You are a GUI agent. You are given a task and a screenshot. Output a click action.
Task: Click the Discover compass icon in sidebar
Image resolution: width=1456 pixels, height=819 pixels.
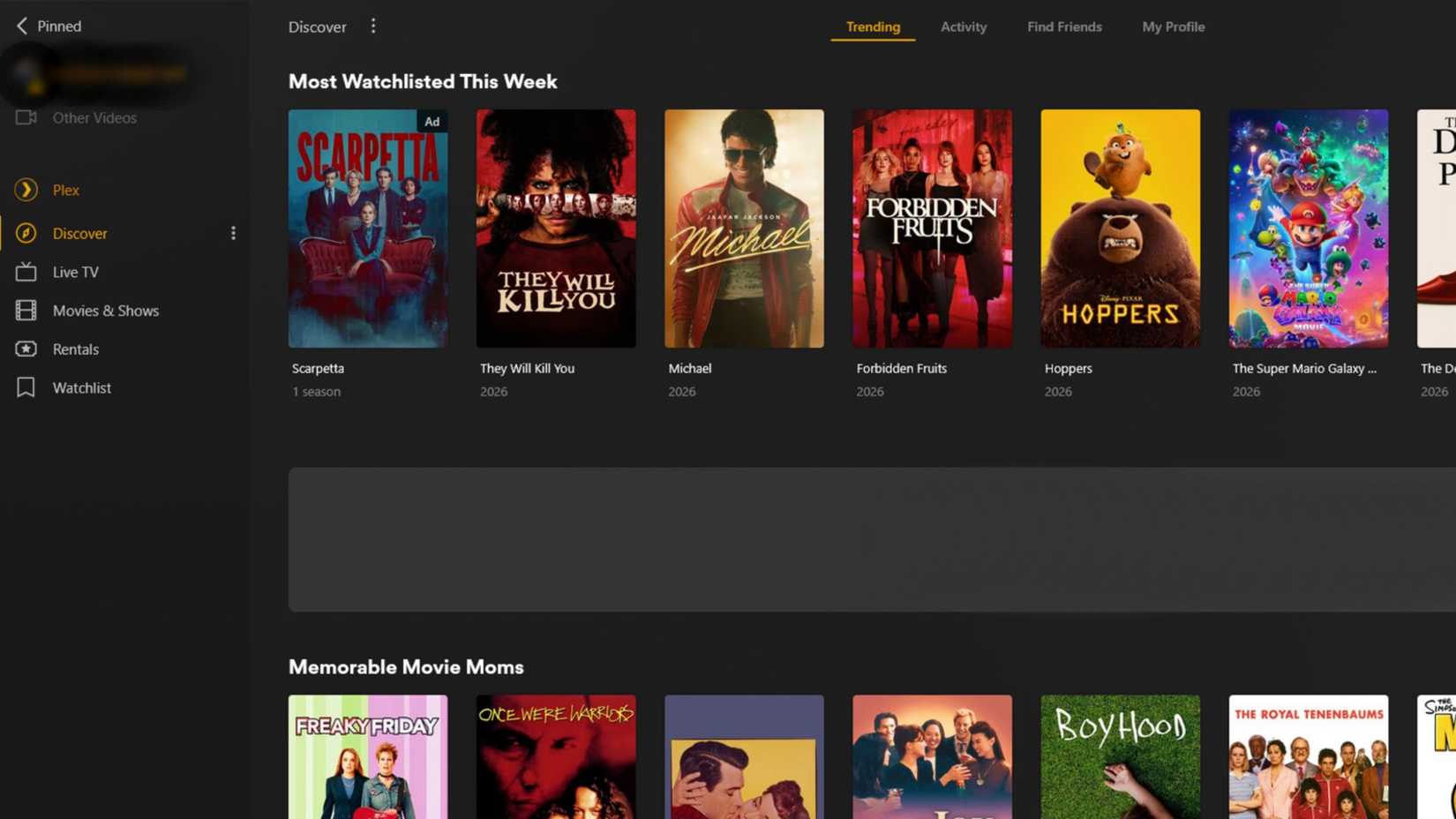tap(26, 233)
